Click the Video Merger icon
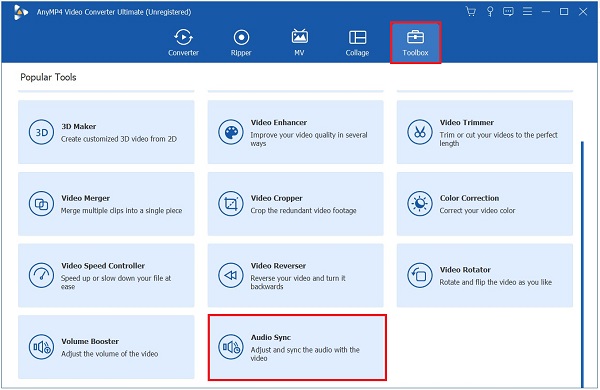600x390 pixels. tap(41, 204)
